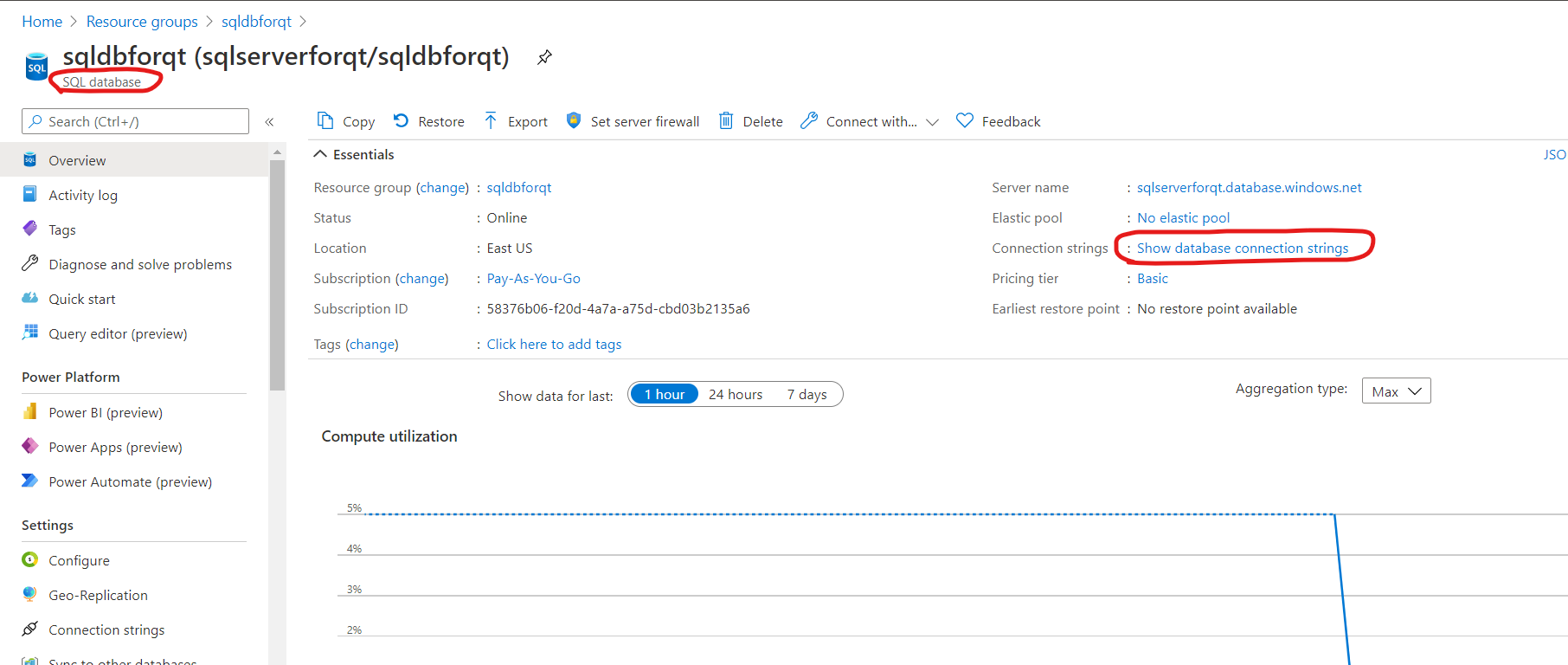Collapse the Essentials section

point(320,154)
